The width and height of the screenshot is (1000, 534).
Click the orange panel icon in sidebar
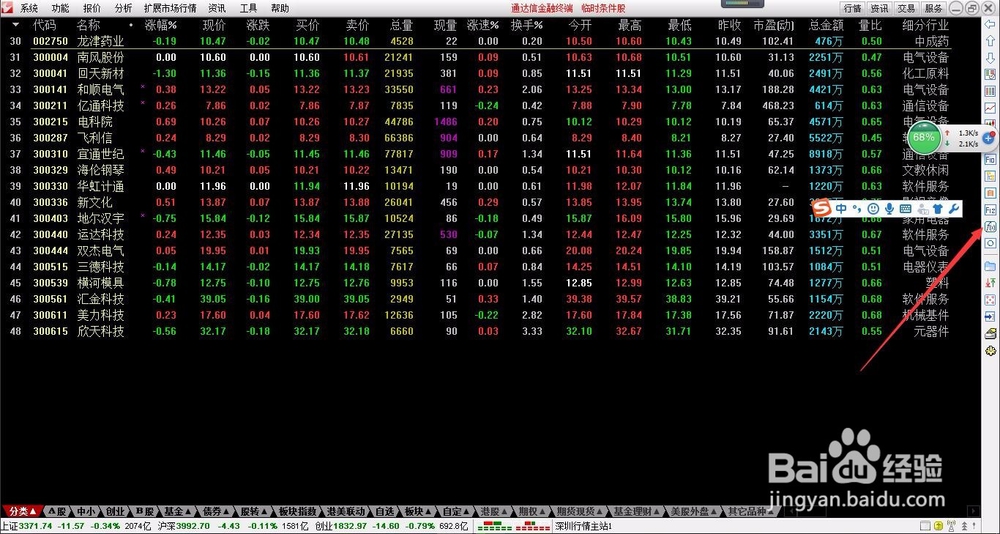tap(990, 192)
